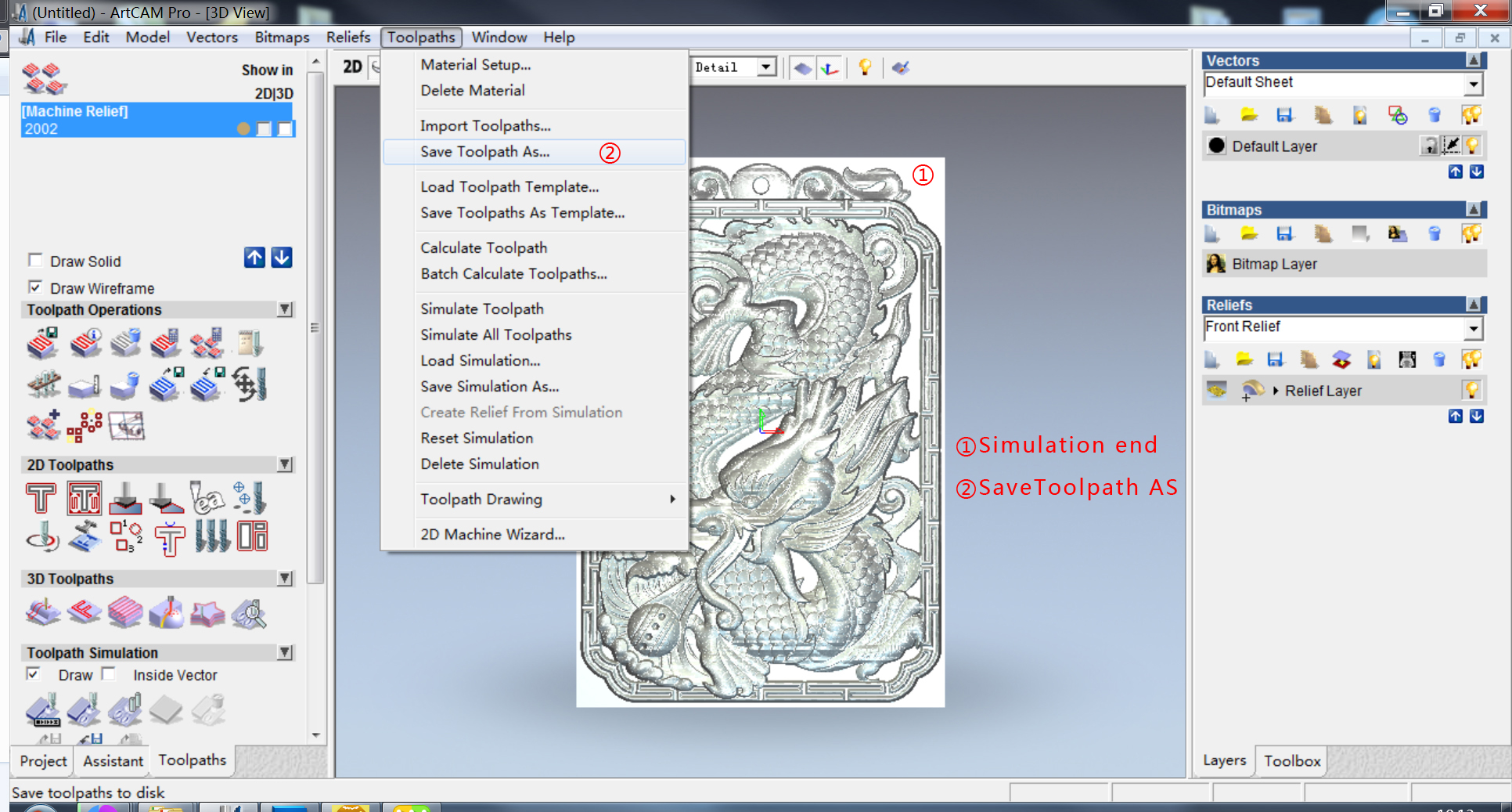Toggle 2D visibility box of Machine Relief toolpath
This screenshot has height=812, width=1512.
pyautogui.click(x=264, y=128)
